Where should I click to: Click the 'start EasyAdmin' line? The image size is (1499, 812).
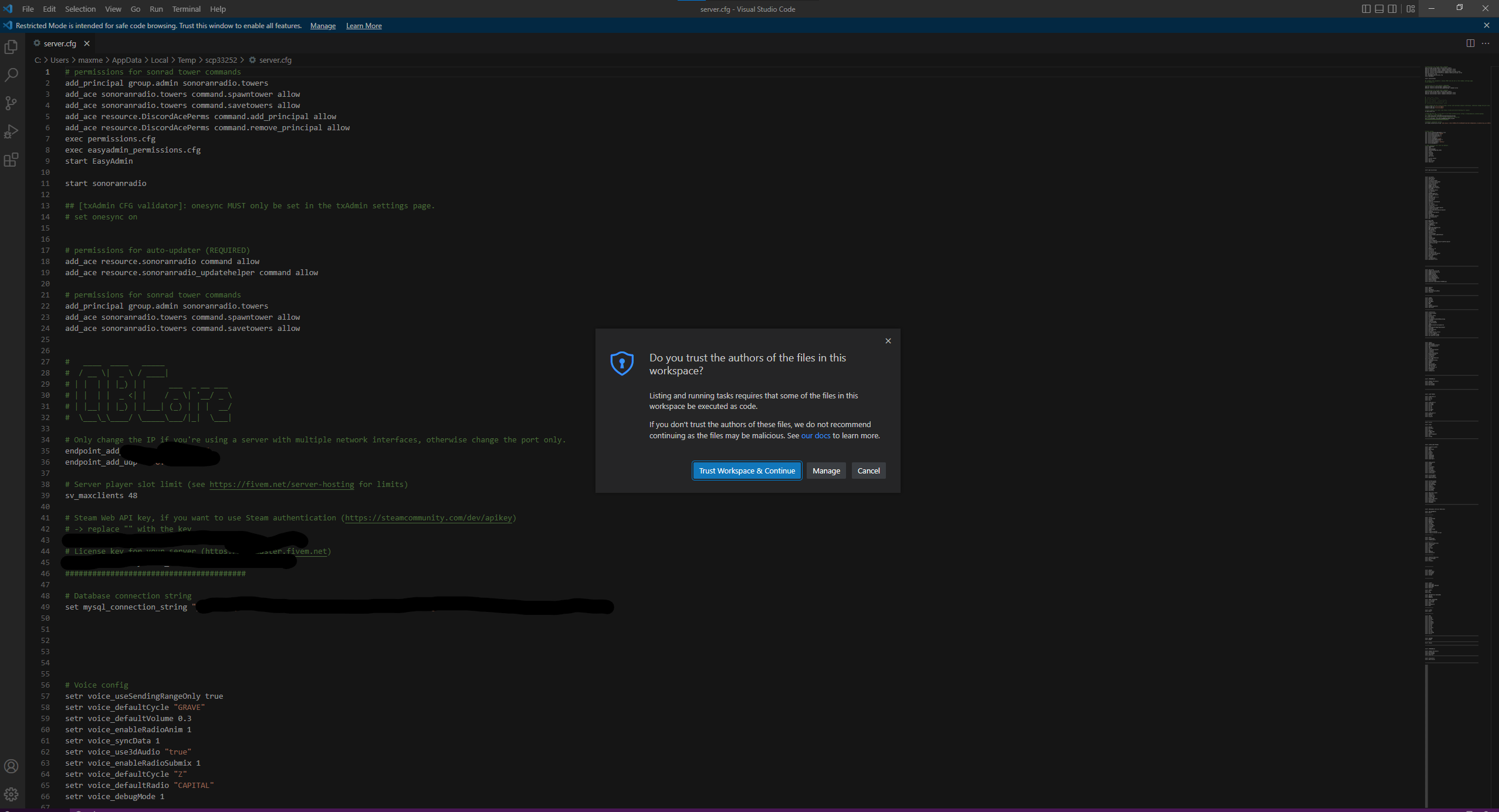pos(99,161)
